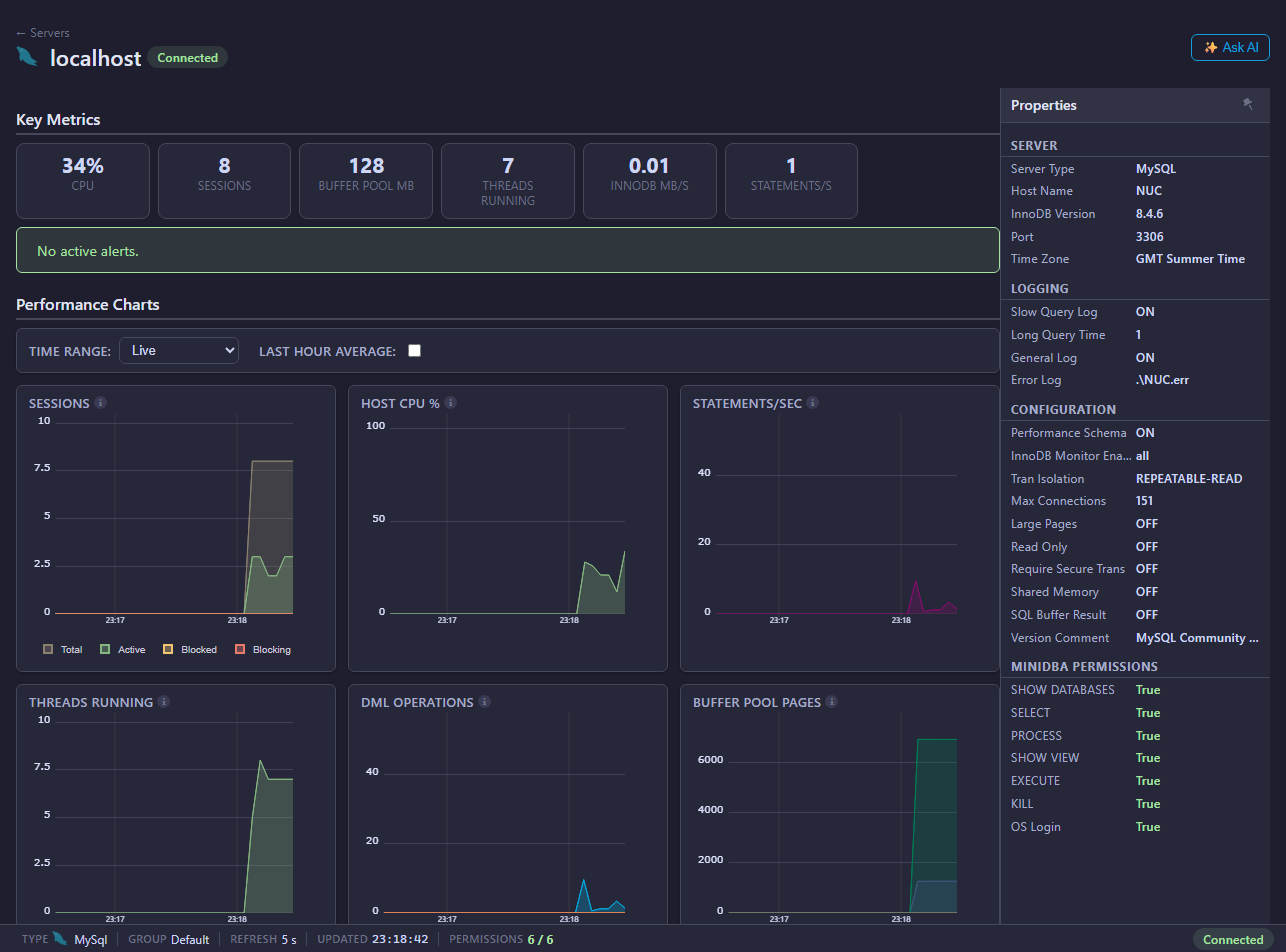Click the MySql dolphin icon in status bar
This screenshot has height=952, width=1286.
[60, 939]
